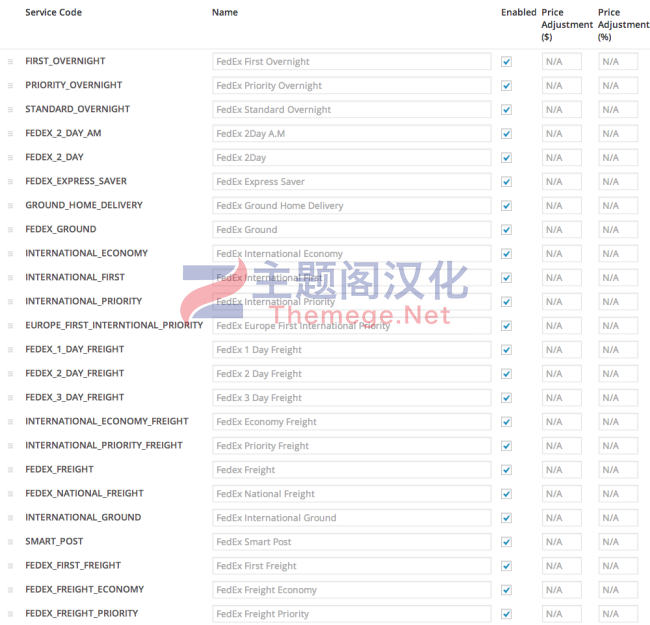This screenshot has width=650, height=625.
Task: Click the Price Adjustment (%) column header
Action: 623,24
